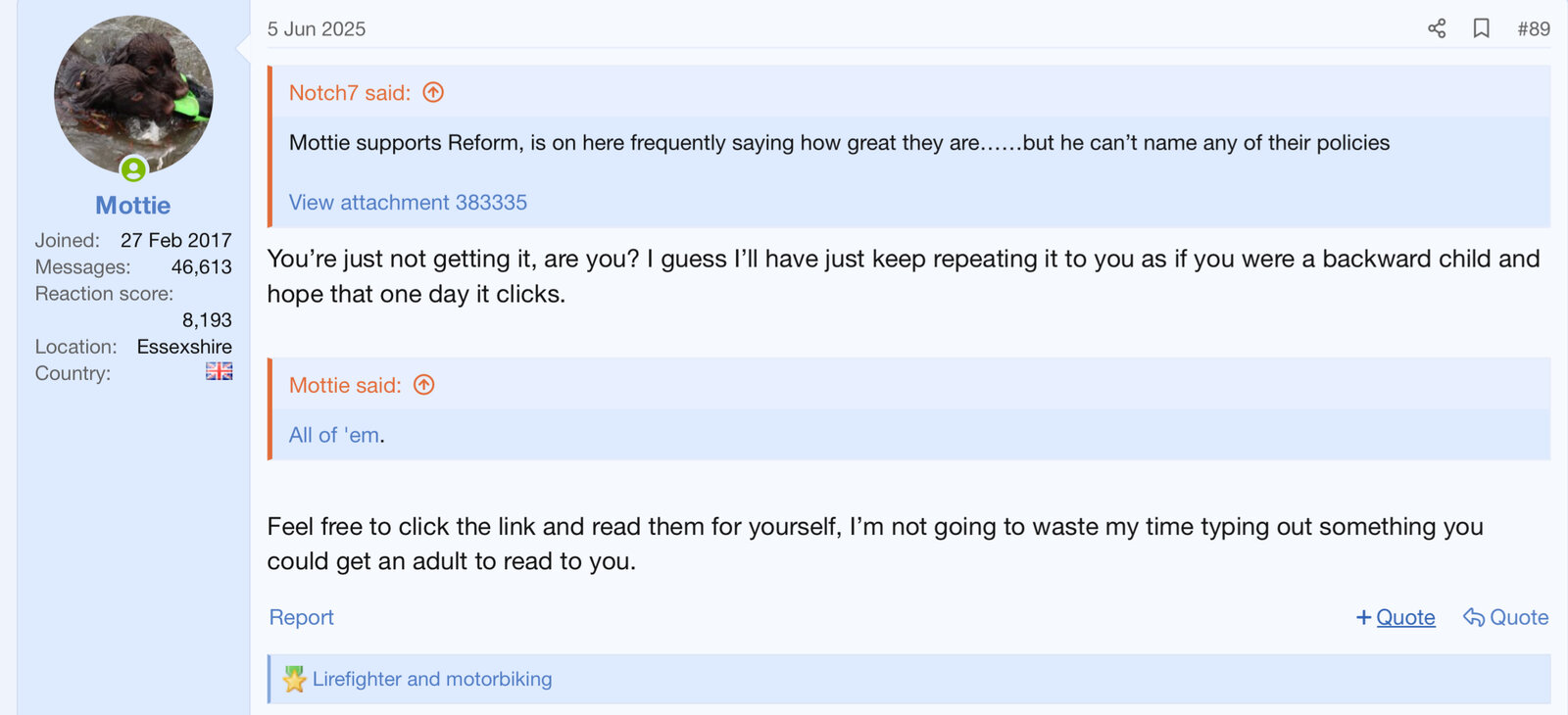Open the post number #89 permalink
This screenshot has width=1568, height=715.
pos(1533,29)
